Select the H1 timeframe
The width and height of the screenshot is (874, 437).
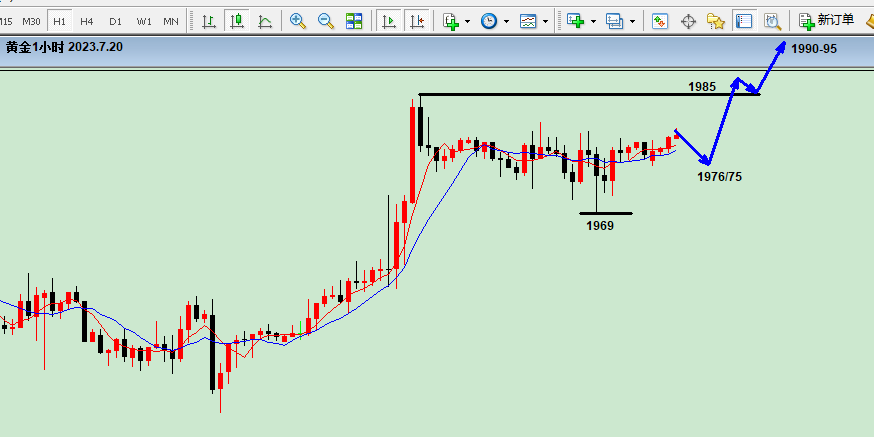[59, 22]
